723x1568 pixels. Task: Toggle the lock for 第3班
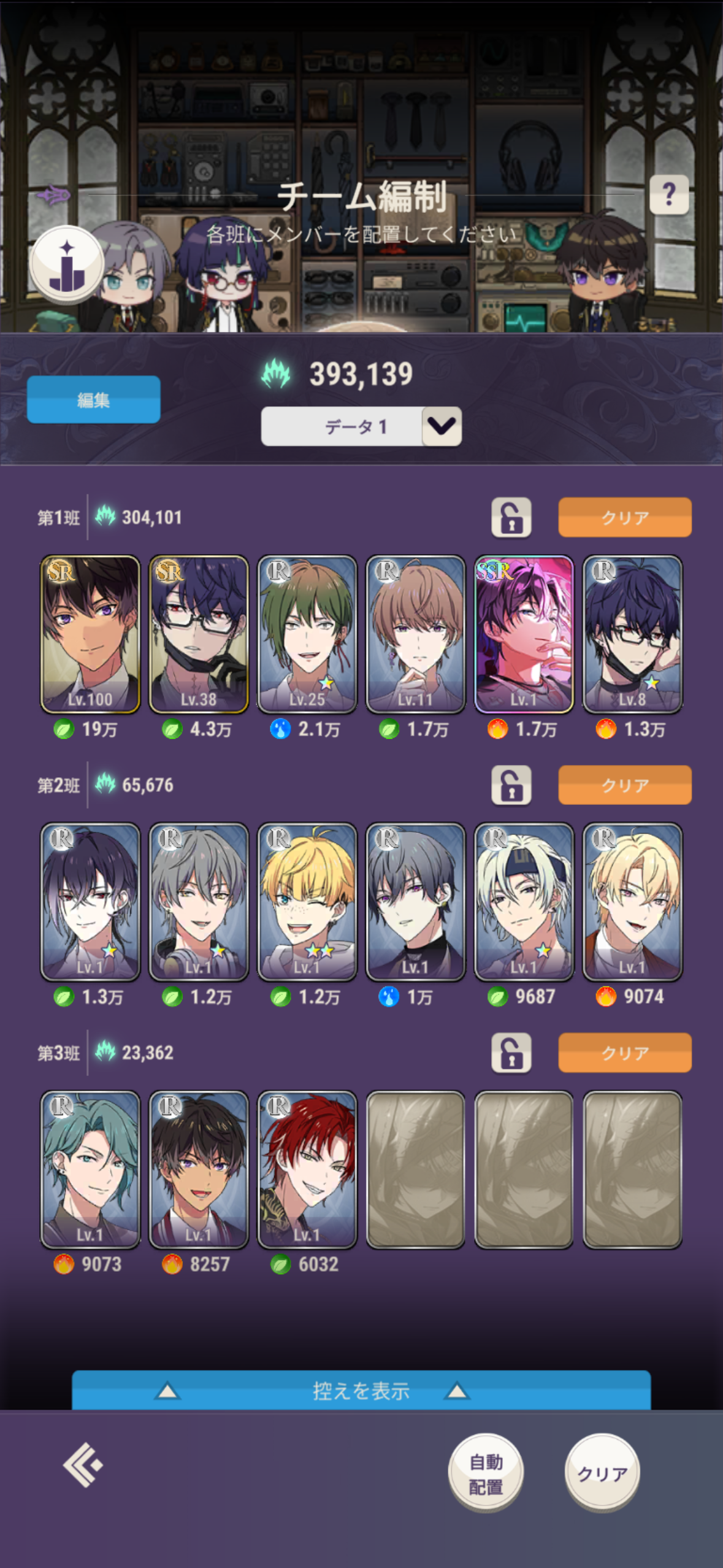pyautogui.click(x=511, y=1053)
